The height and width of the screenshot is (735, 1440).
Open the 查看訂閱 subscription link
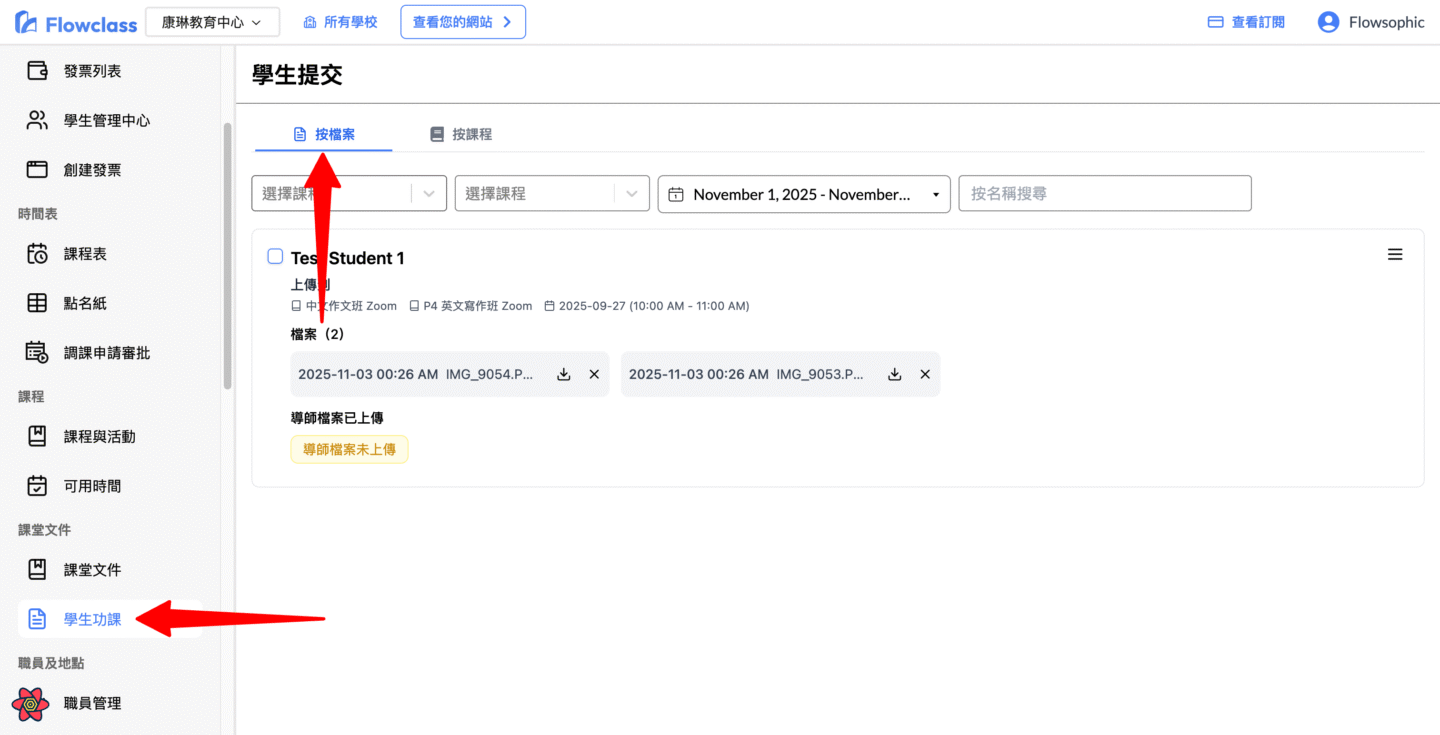pos(1246,22)
